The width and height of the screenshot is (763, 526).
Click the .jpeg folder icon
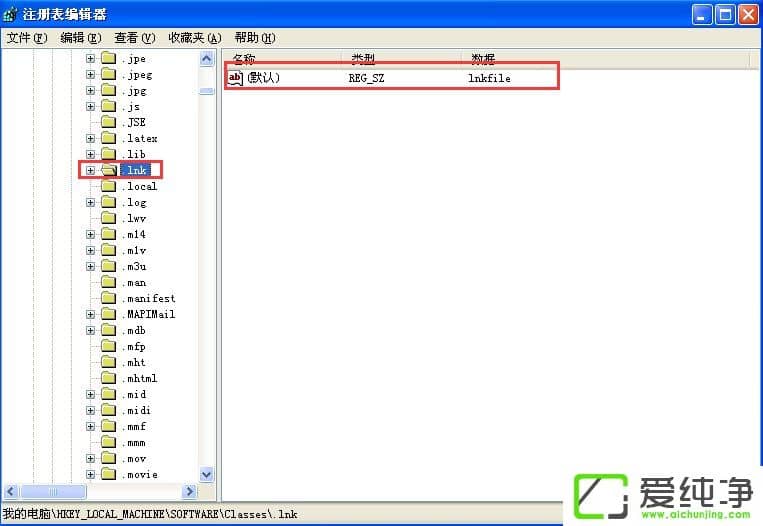[x=109, y=74]
